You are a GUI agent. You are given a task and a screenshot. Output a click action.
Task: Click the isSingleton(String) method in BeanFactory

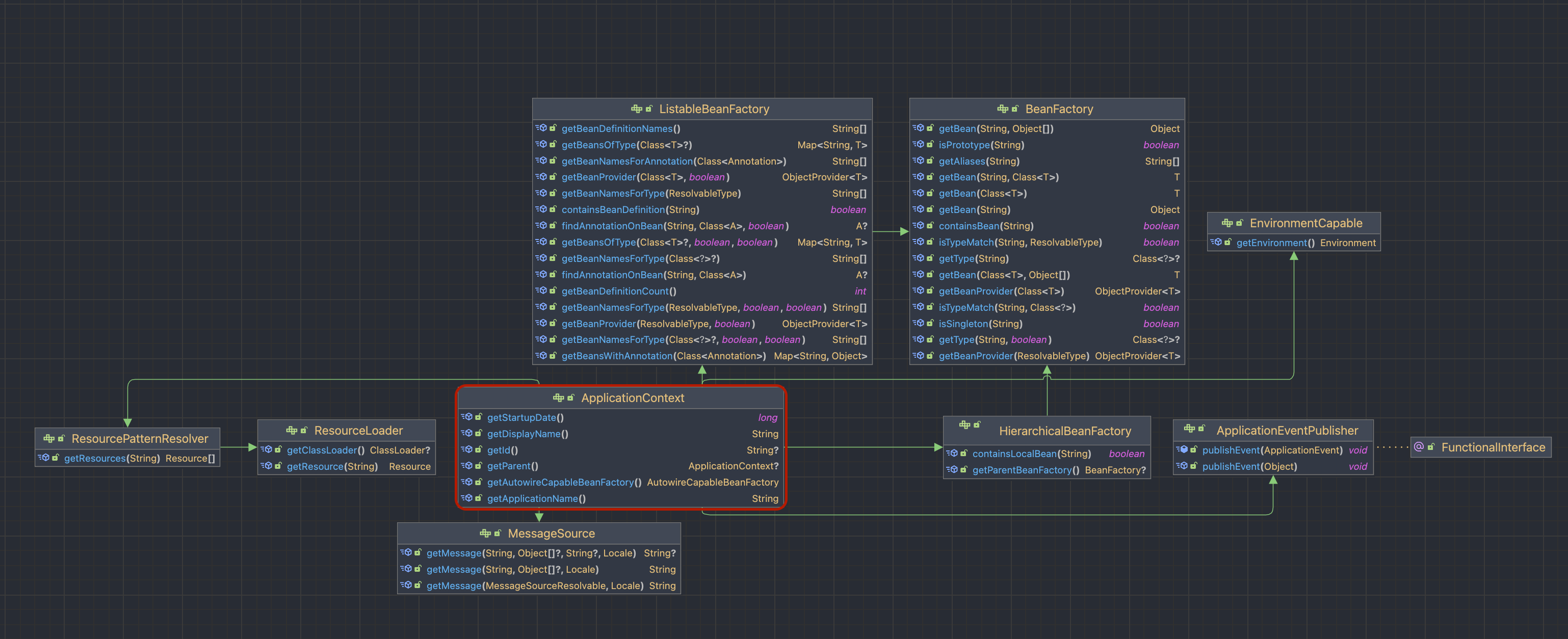tap(980, 324)
